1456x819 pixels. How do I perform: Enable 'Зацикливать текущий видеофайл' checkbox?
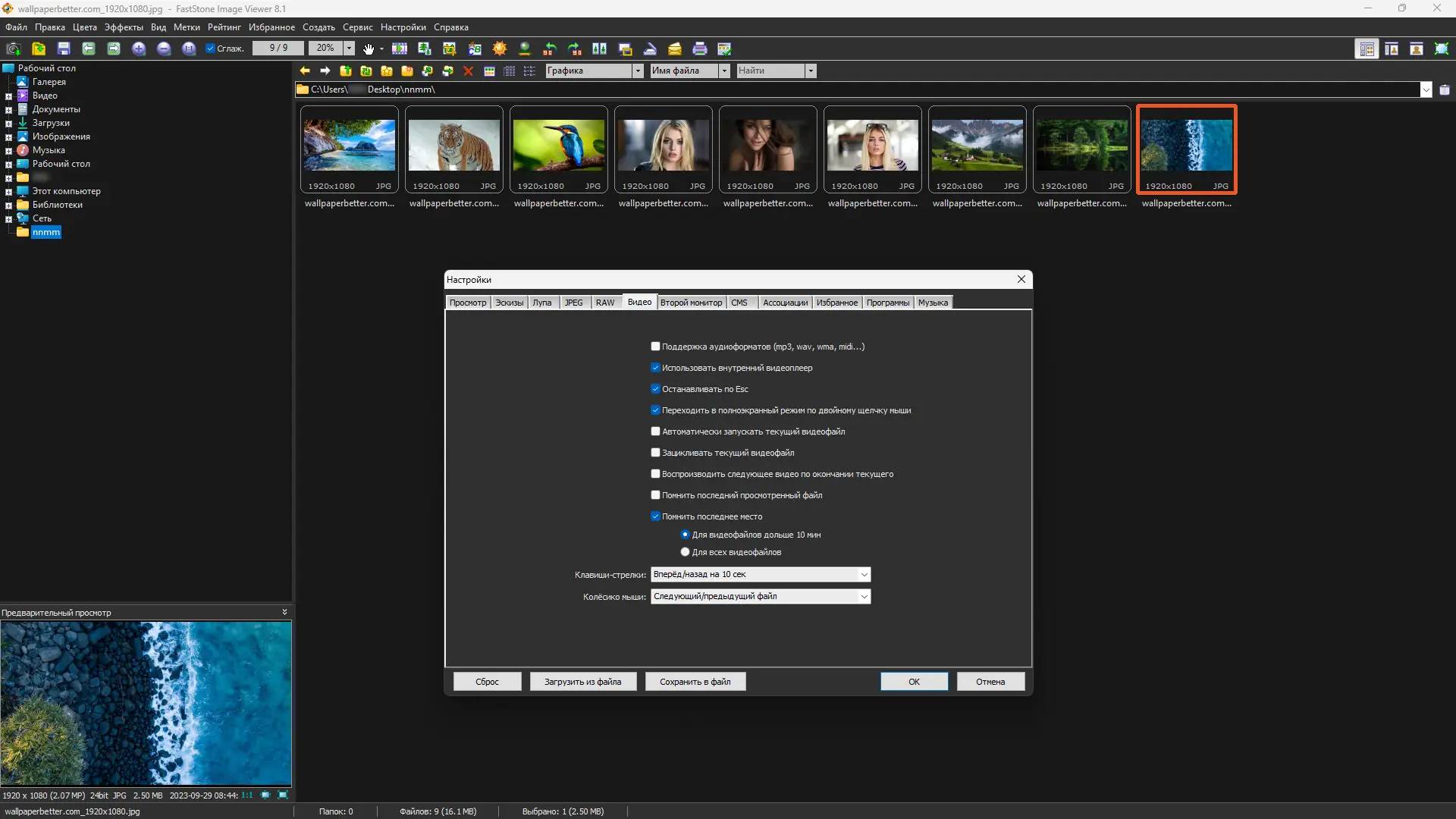pos(655,453)
